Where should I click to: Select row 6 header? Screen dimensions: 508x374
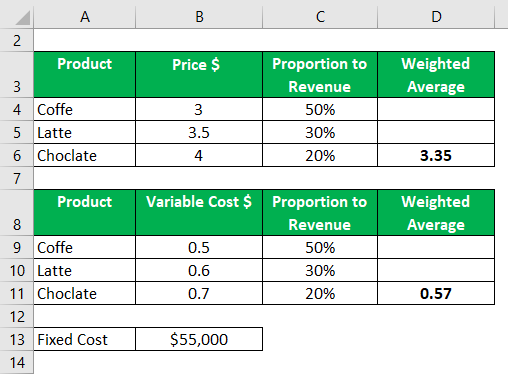pyautogui.click(x=17, y=155)
